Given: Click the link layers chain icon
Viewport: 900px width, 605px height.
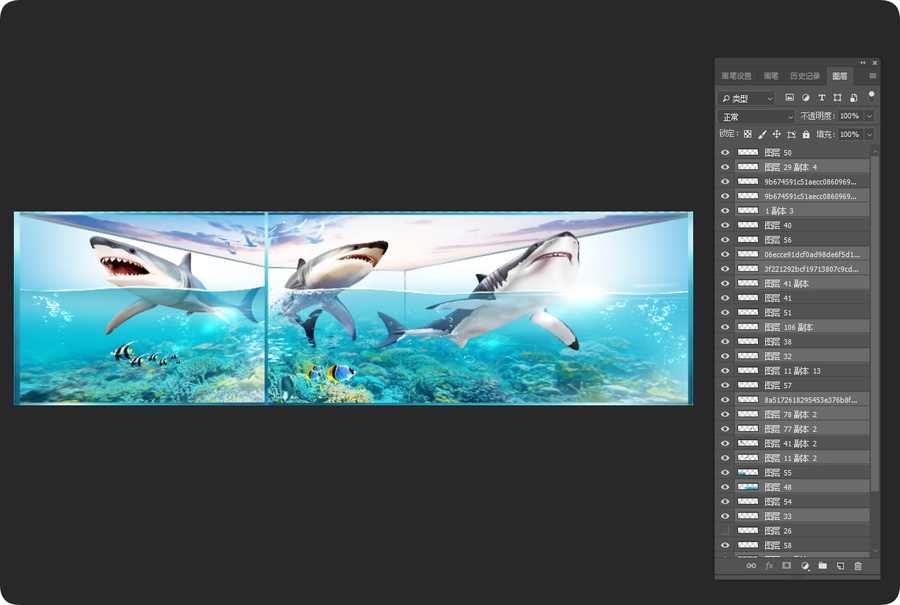Looking at the screenshot, I should click(751, 566).
